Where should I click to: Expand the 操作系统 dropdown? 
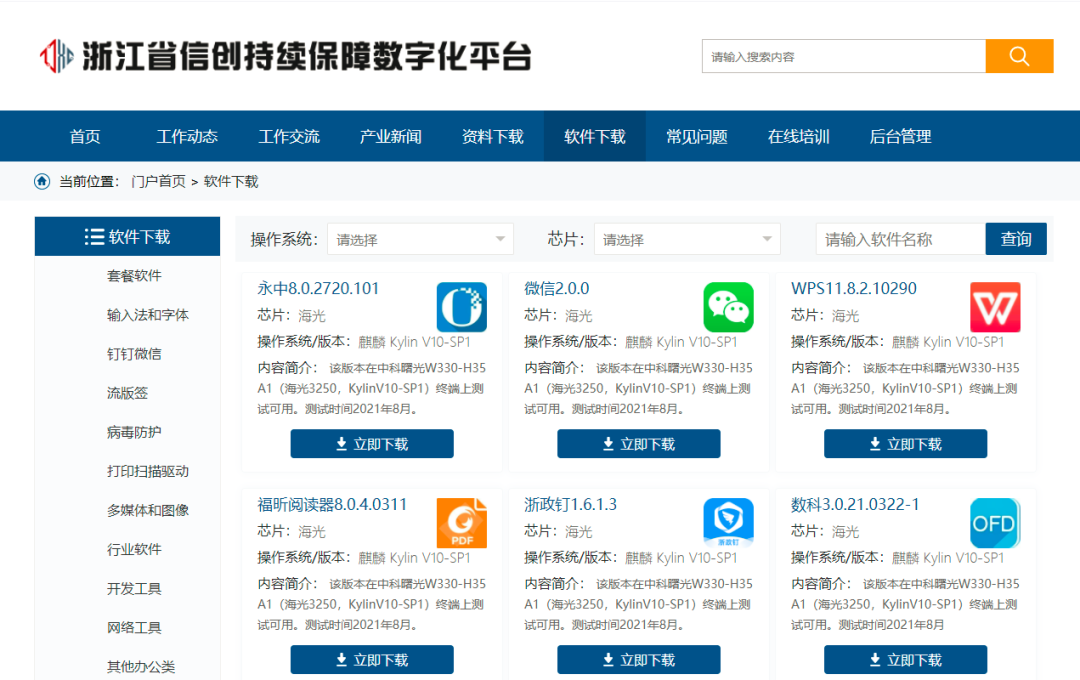click(x=420, y=239)
